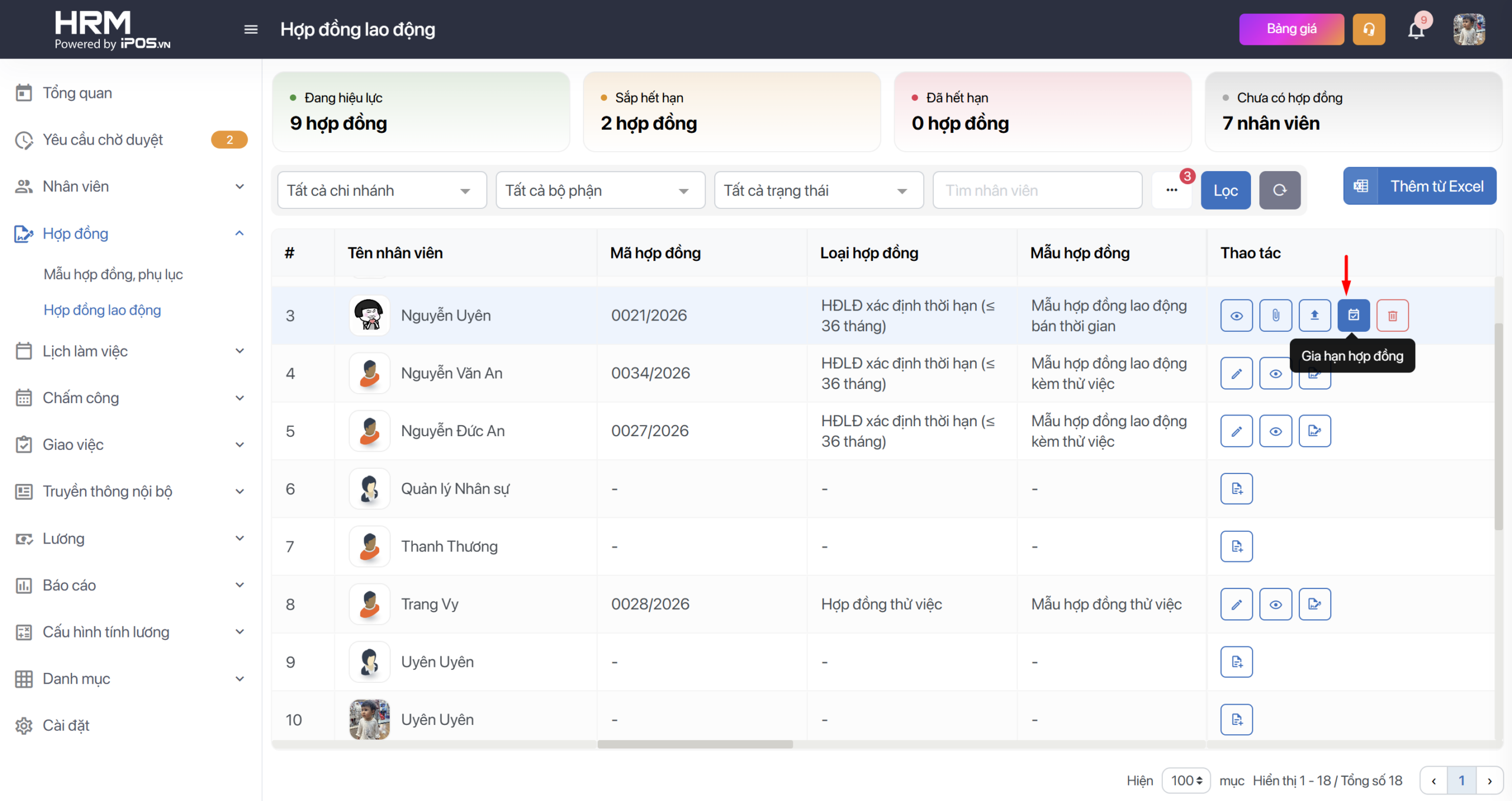View Nguyễn Uyên's contract with eye icon
The width and height of the screenshot is (1512, 801).
1236,315
